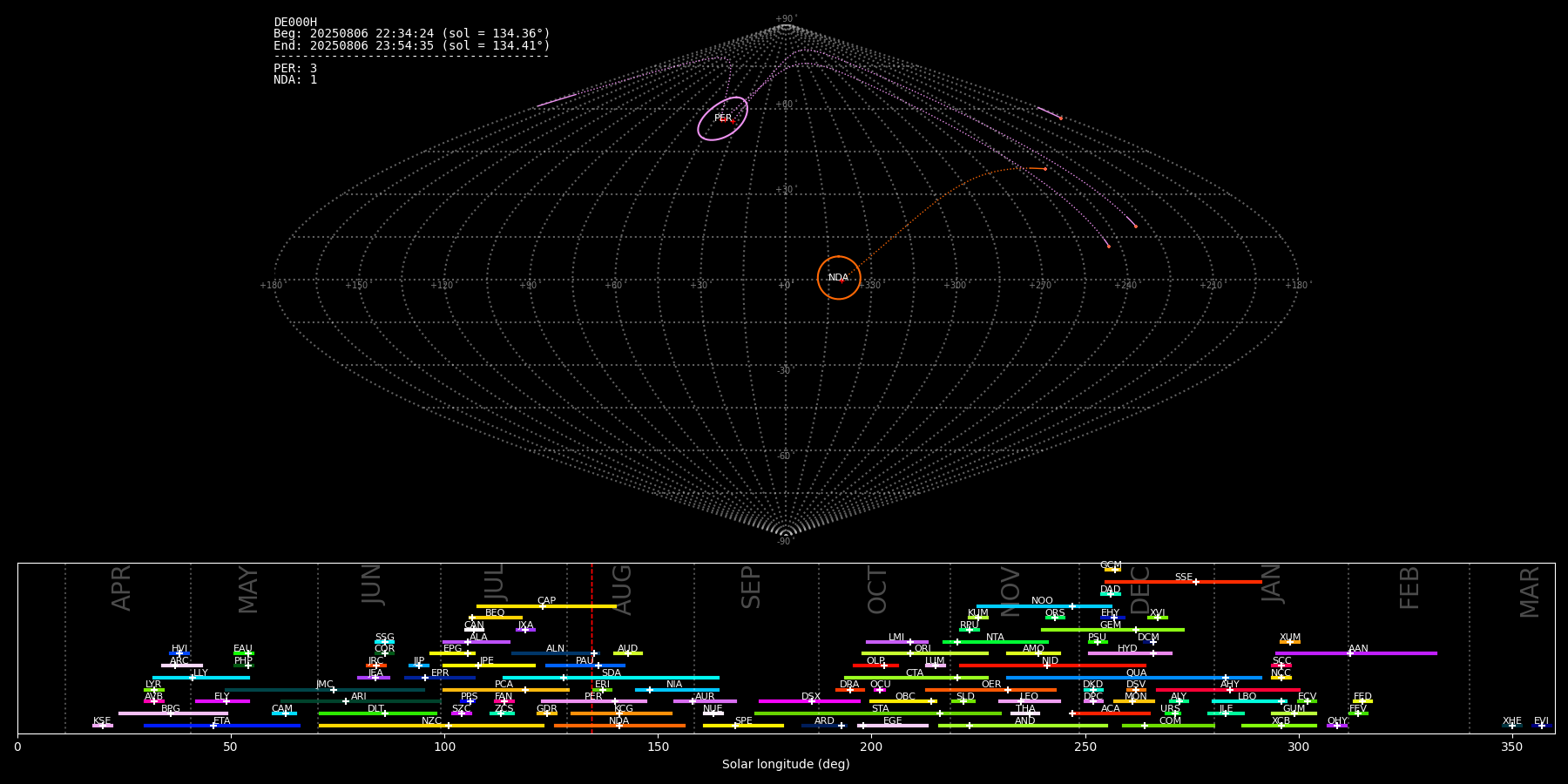Click the NOO shower label in timeline
1568x784 pixels.
click(1042, 601)
